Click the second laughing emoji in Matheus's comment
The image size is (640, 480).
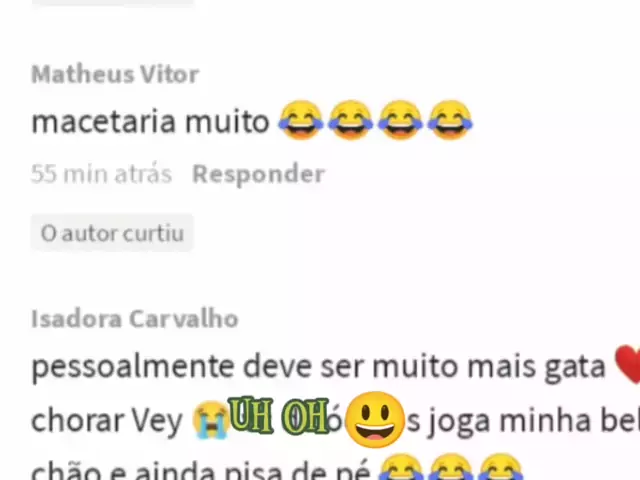point(350,120)
